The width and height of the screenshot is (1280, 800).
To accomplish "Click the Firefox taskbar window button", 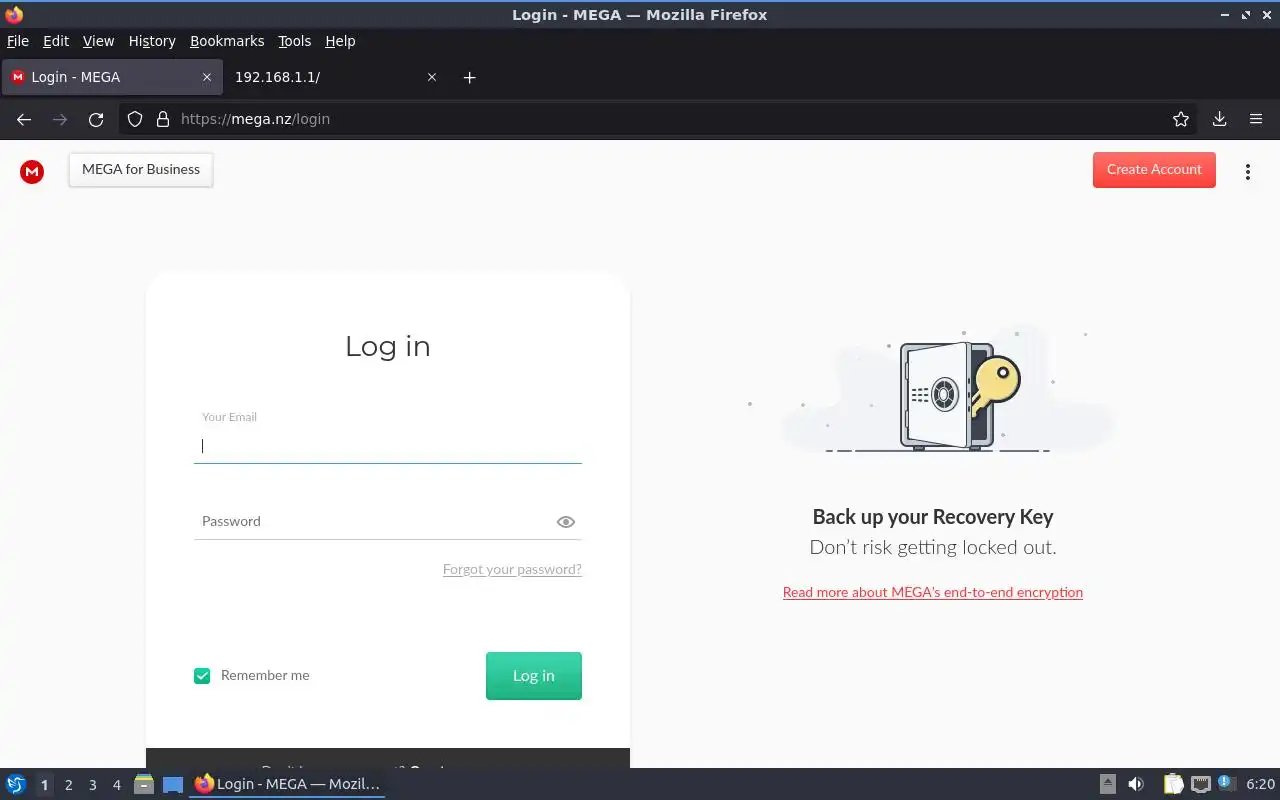I will (x=288, y=784).
